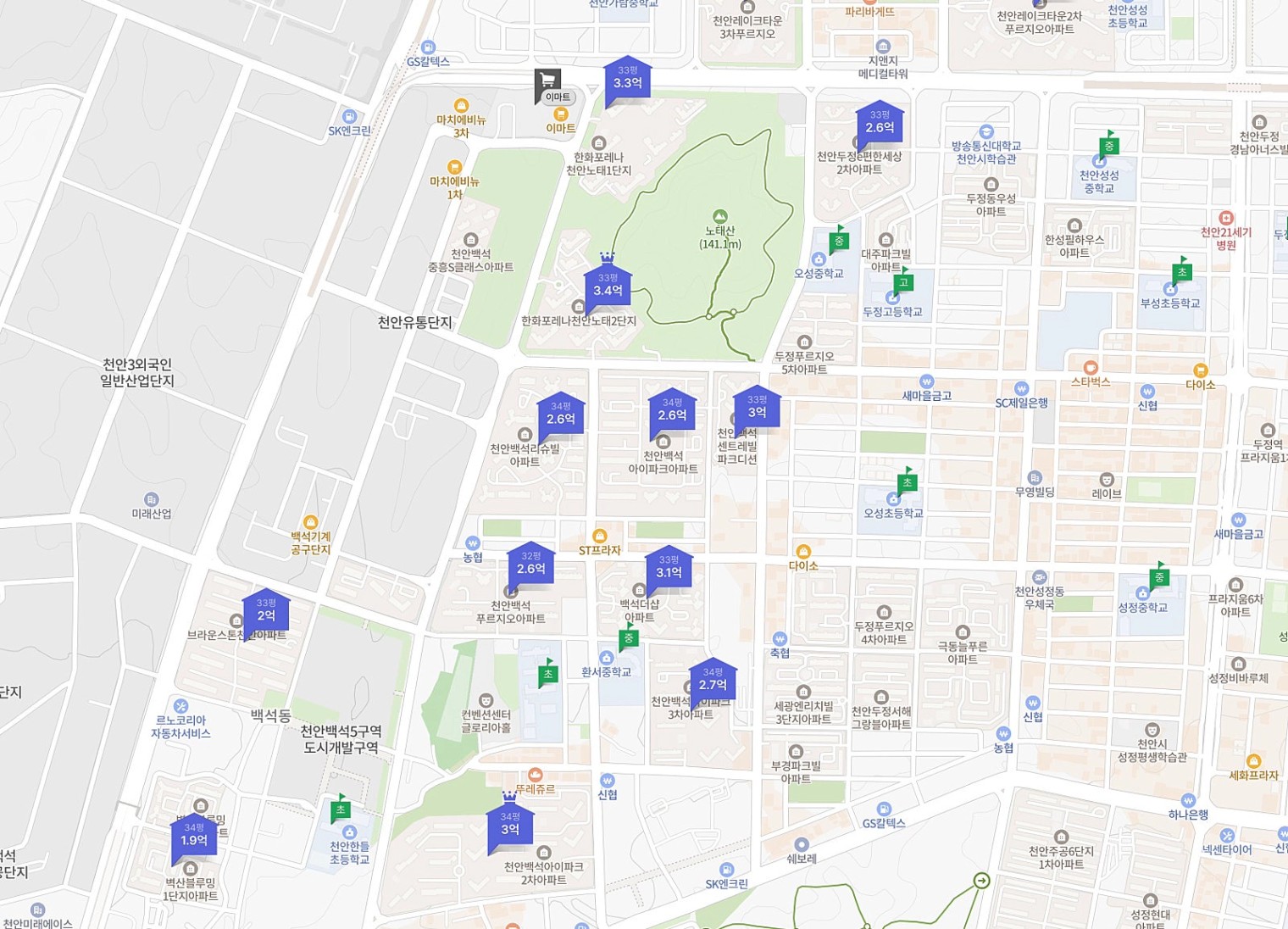Select the 세광엔리치빌 3단지아파트 label
This screenshot has height=929, width=1288.
(803, 713)
